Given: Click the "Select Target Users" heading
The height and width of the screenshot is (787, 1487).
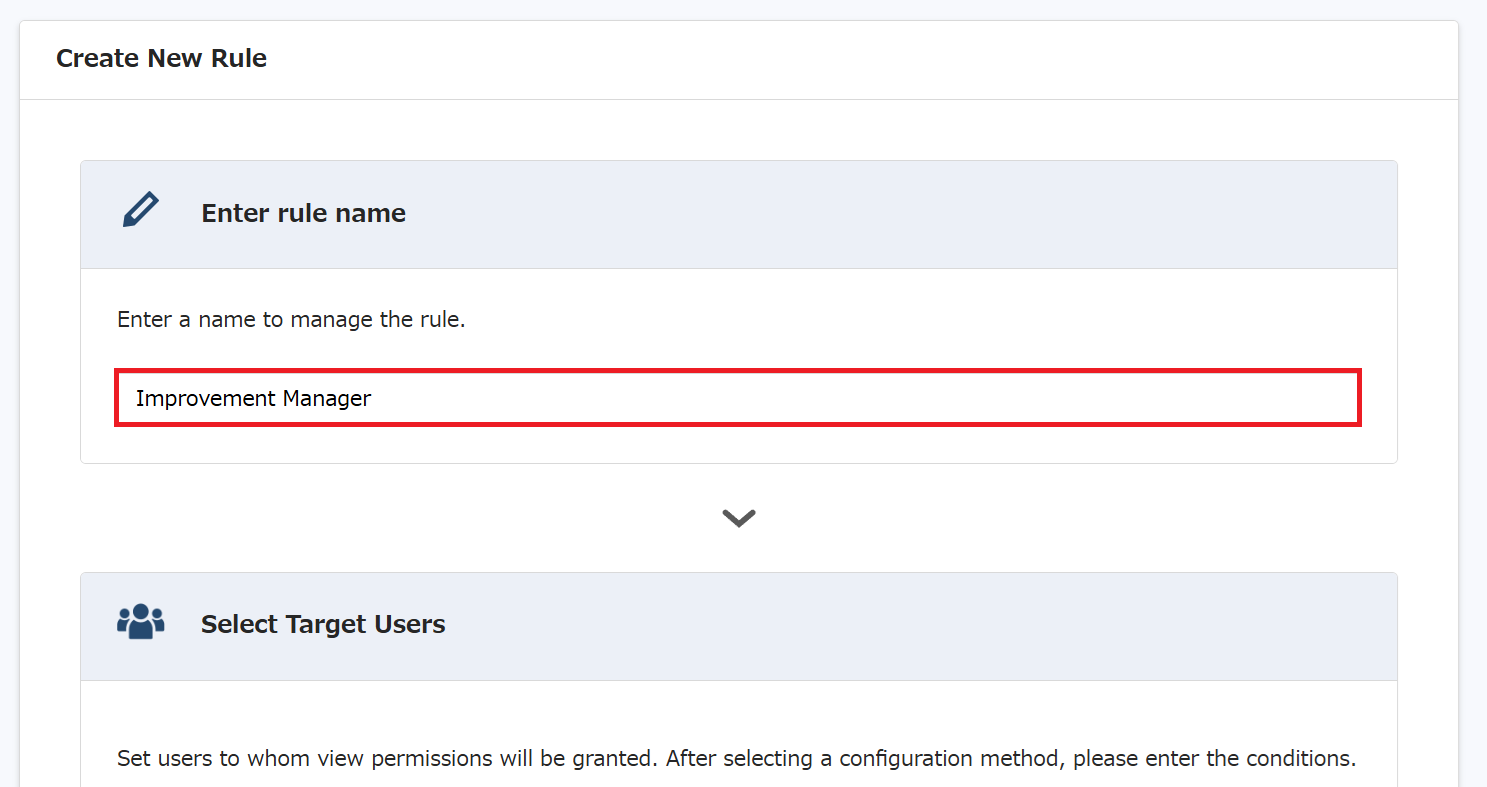Looking at the screenshot, I should pyautogui.click(x=323, y=624).
